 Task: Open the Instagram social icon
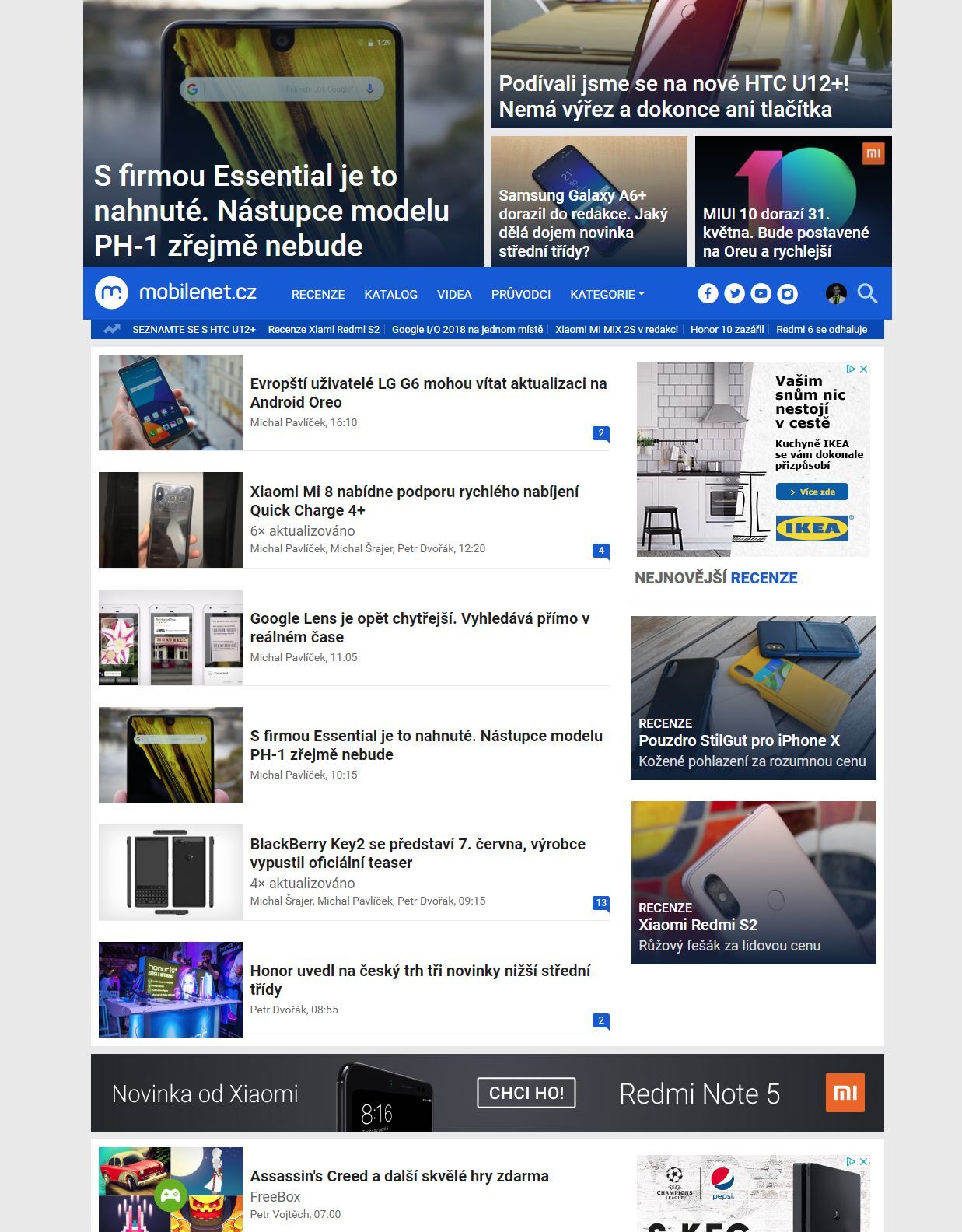(788, 293)
